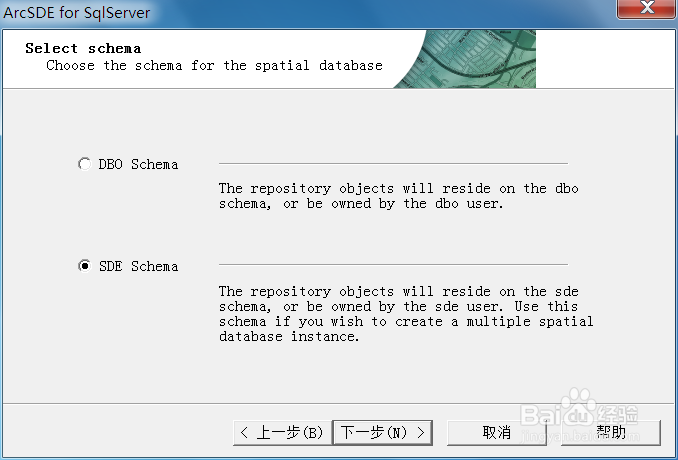This screenshot has width=678, height=460.
Task: Click the 'Select schema' heading
Action: [83, 48]
